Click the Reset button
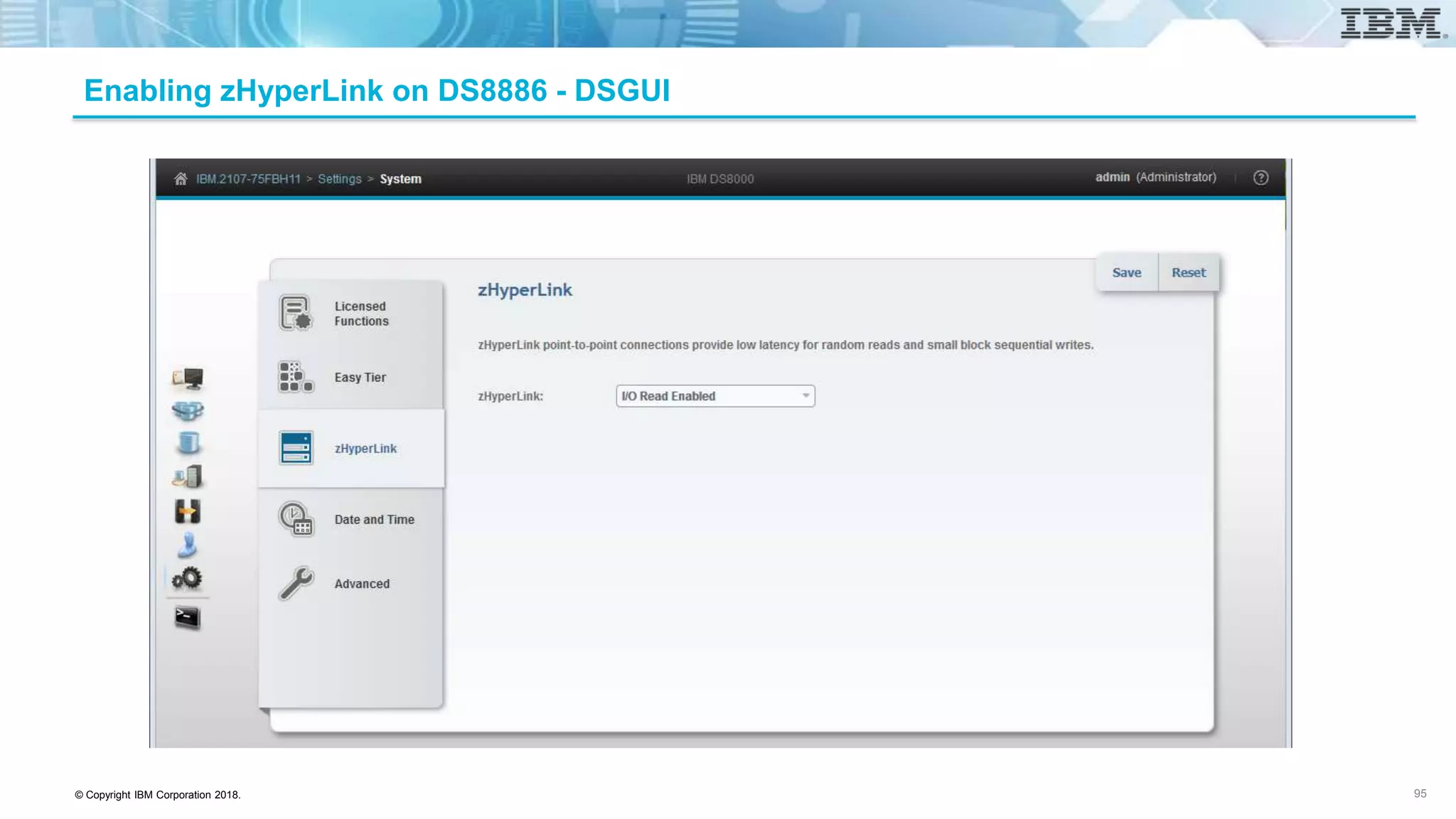Screen dimensions: 1456x819 click(1189, 272)
